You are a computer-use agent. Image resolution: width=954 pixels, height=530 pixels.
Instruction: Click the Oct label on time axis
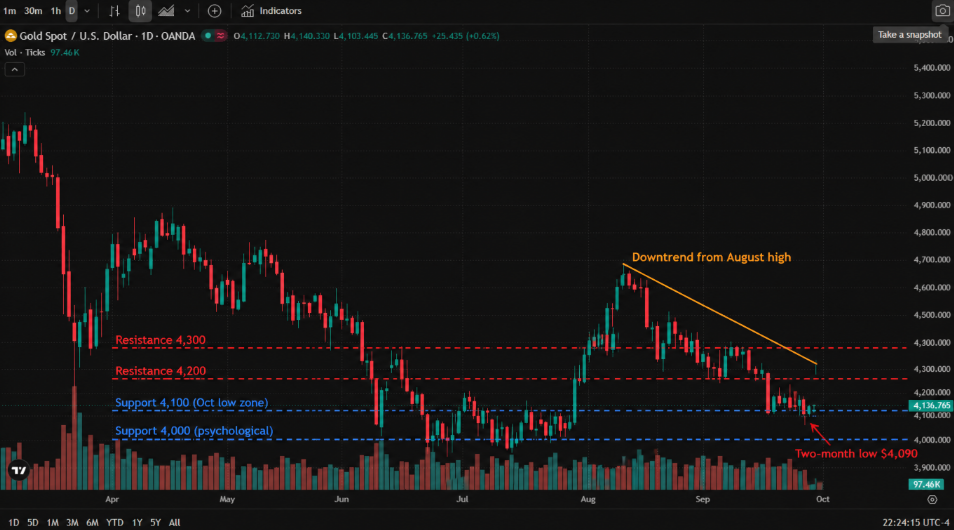[823, 499]
